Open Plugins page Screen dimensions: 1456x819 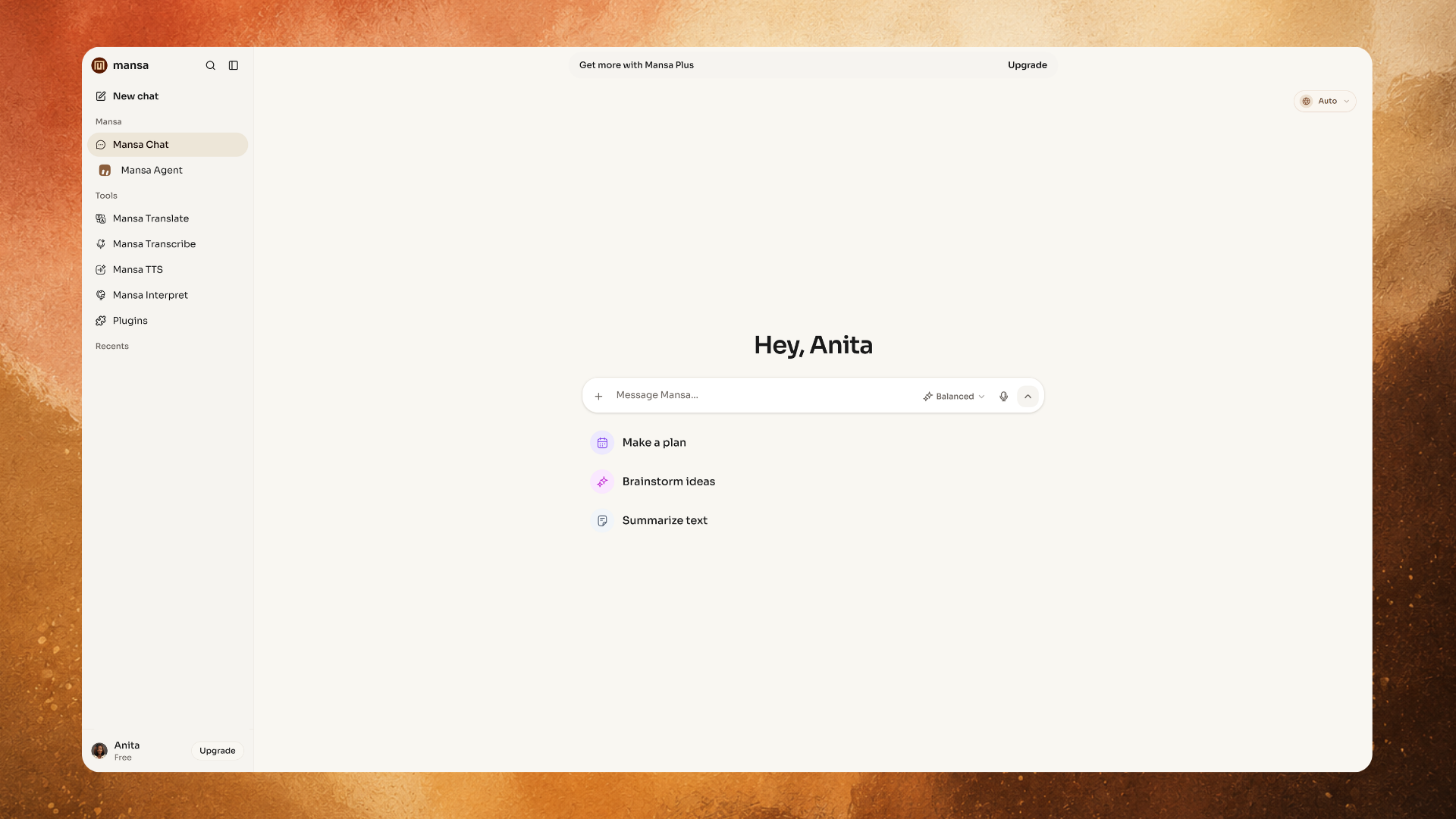tap(168, 321)
